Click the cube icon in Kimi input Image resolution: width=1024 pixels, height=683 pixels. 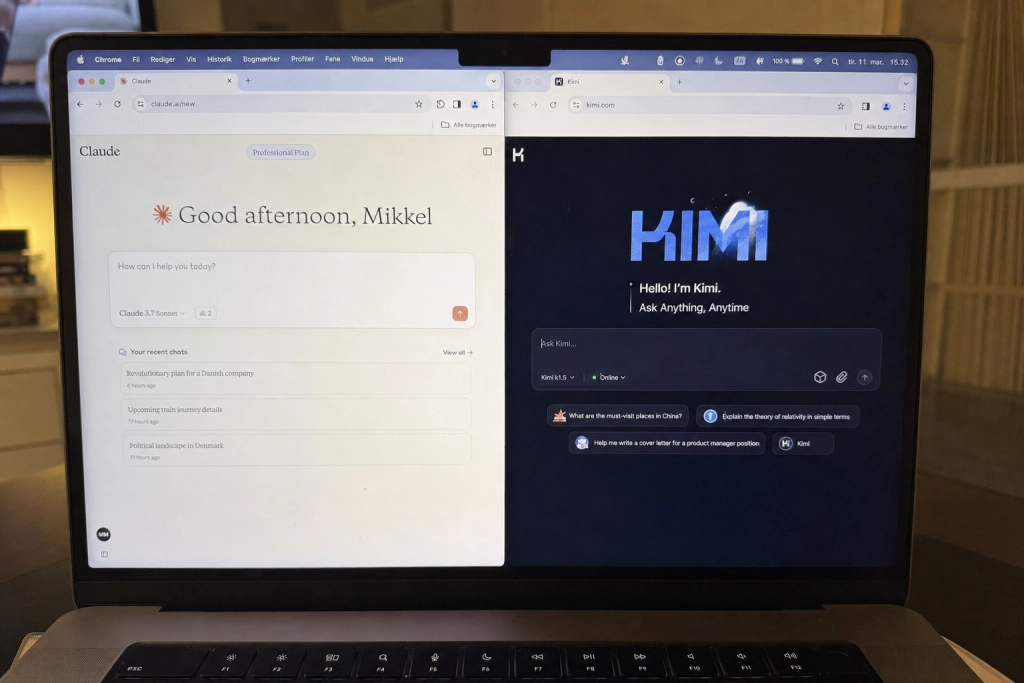click(820, 377)
